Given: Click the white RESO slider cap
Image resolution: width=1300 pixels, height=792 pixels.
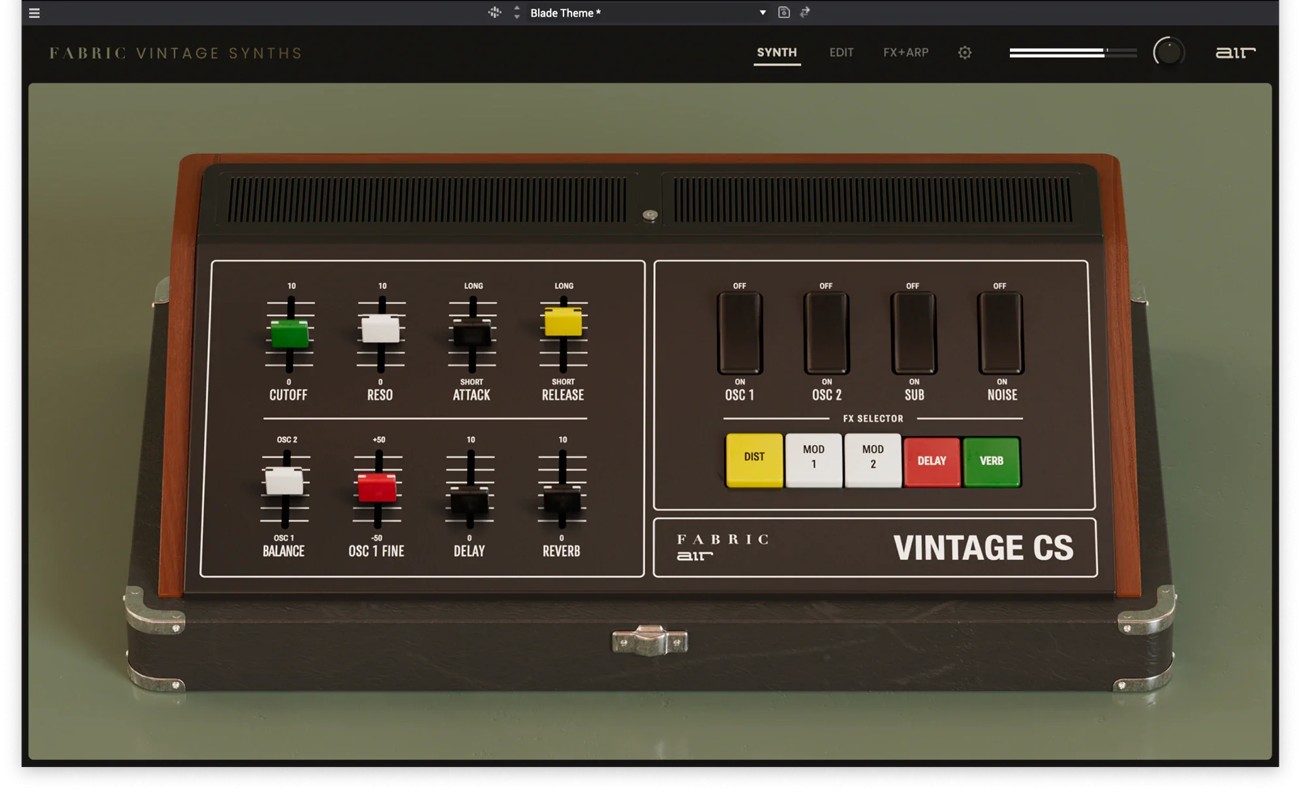Looking at the screenshot, I should coord(381,329).
